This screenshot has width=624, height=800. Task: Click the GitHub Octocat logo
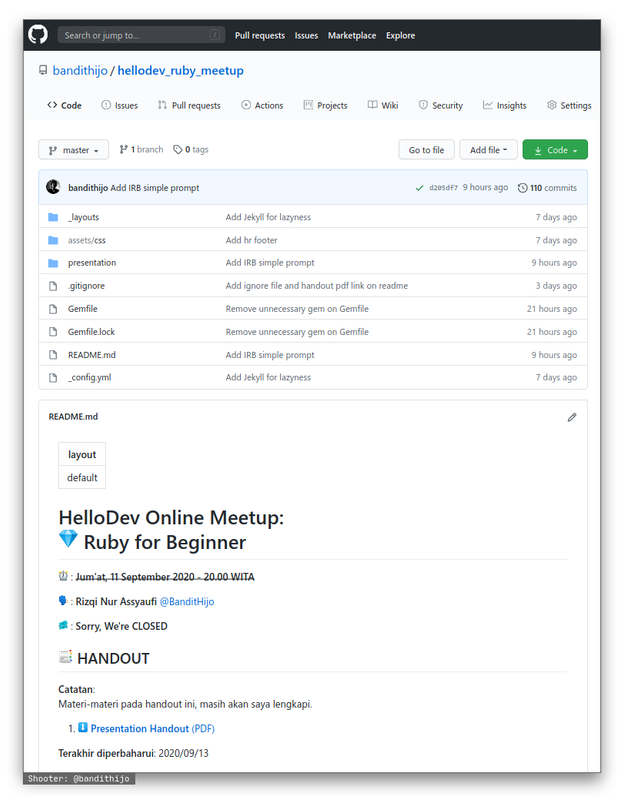38,35
